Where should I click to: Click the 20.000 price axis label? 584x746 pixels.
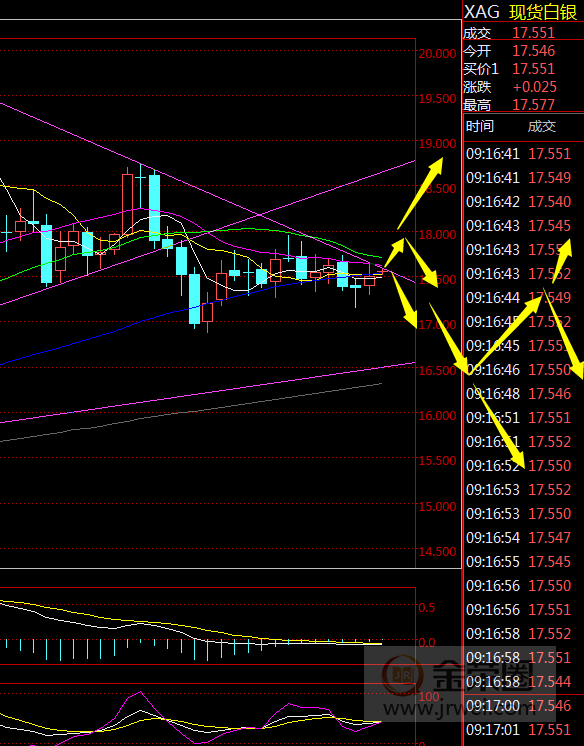pyautogui.click(x=437, y=54)
